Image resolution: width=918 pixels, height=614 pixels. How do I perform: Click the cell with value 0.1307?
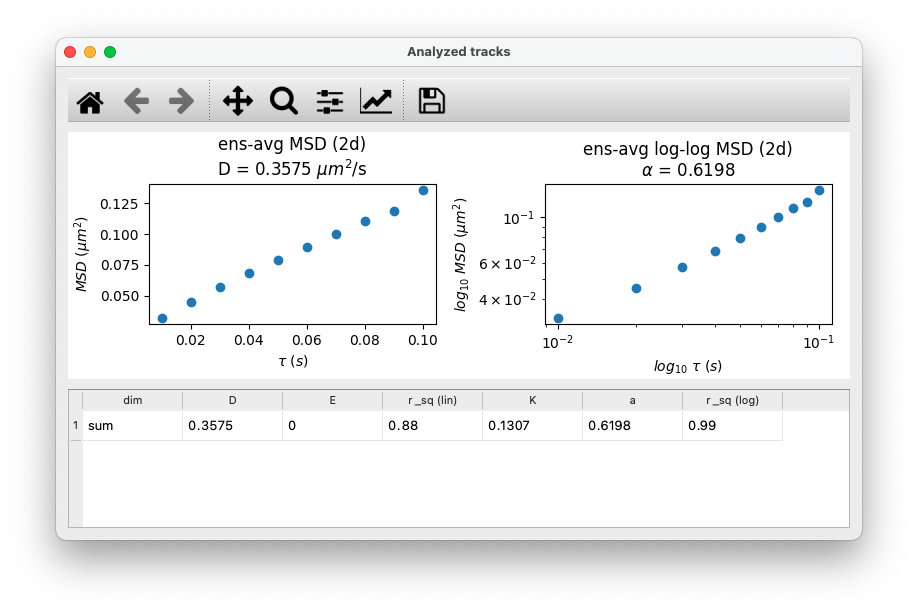532,426
